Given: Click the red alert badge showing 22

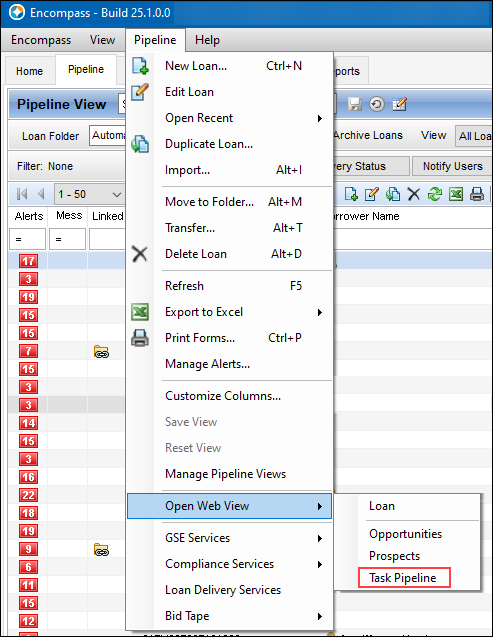Looking at the screenshot, I should pyautogui.click(x=28, y=495).
